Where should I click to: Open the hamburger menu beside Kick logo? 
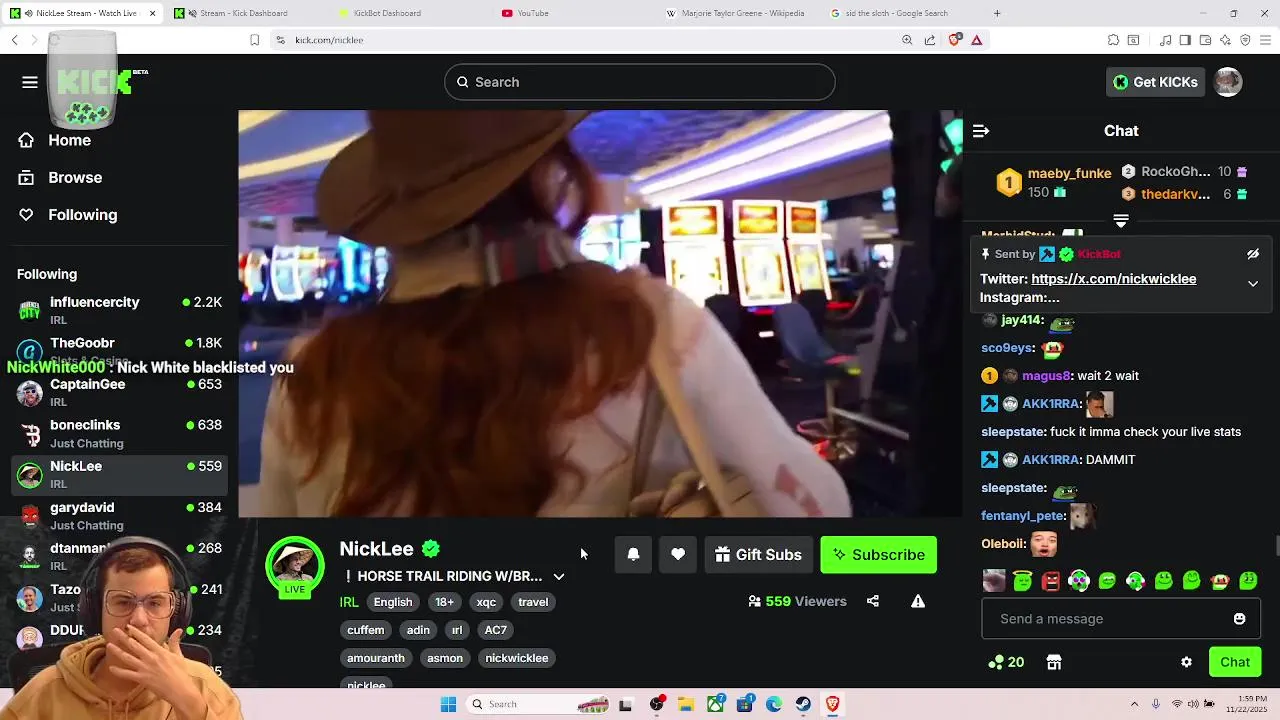tap(30, 82)
